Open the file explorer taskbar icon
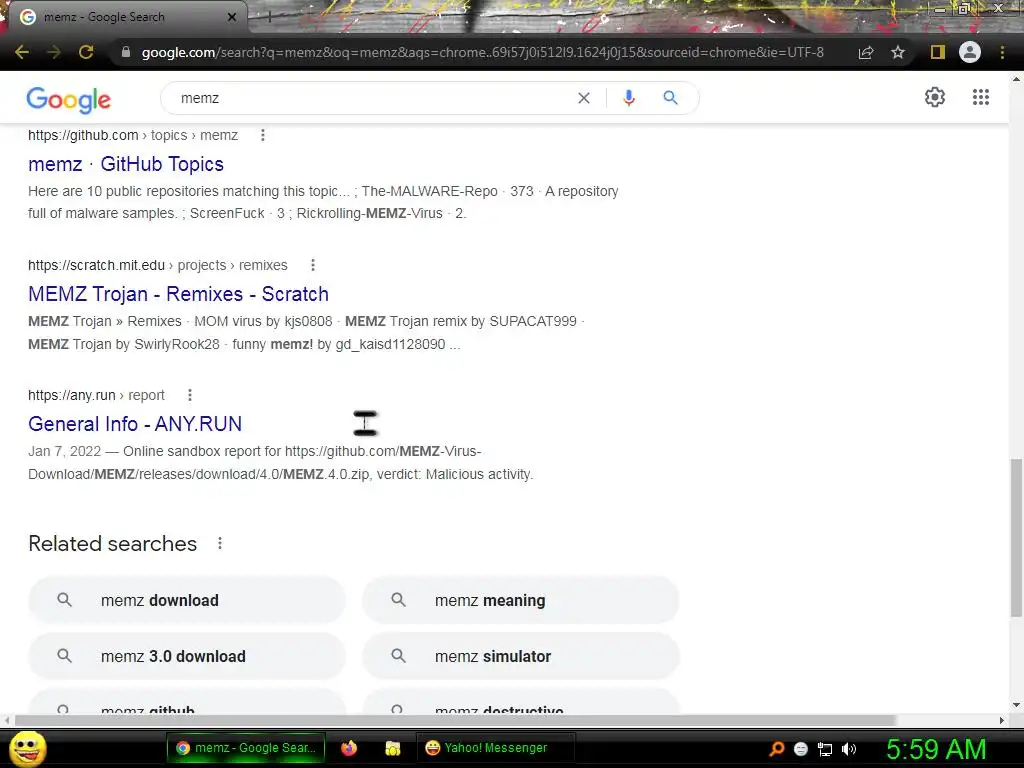Screen dimensions: 1024x768 pos(392,748)
